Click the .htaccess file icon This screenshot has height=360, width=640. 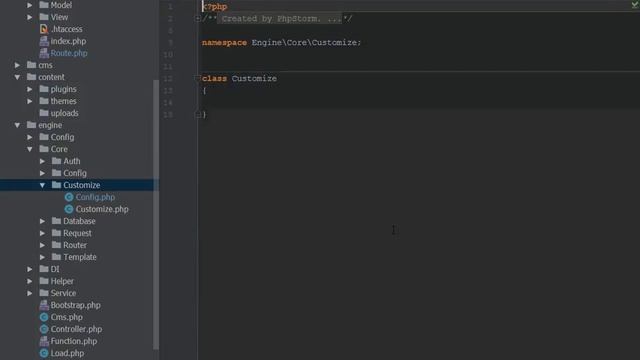pyautogui.click(x=44, y=29)
